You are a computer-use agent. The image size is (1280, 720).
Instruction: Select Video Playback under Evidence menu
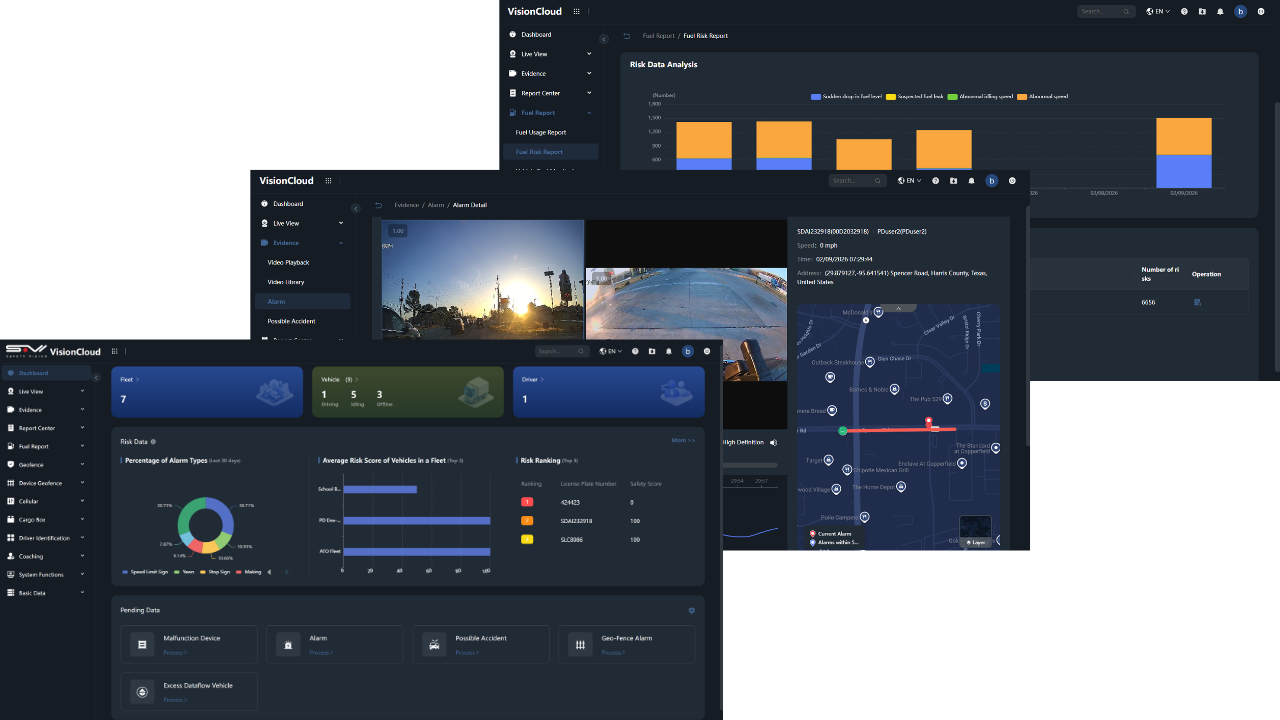(288, 263)
